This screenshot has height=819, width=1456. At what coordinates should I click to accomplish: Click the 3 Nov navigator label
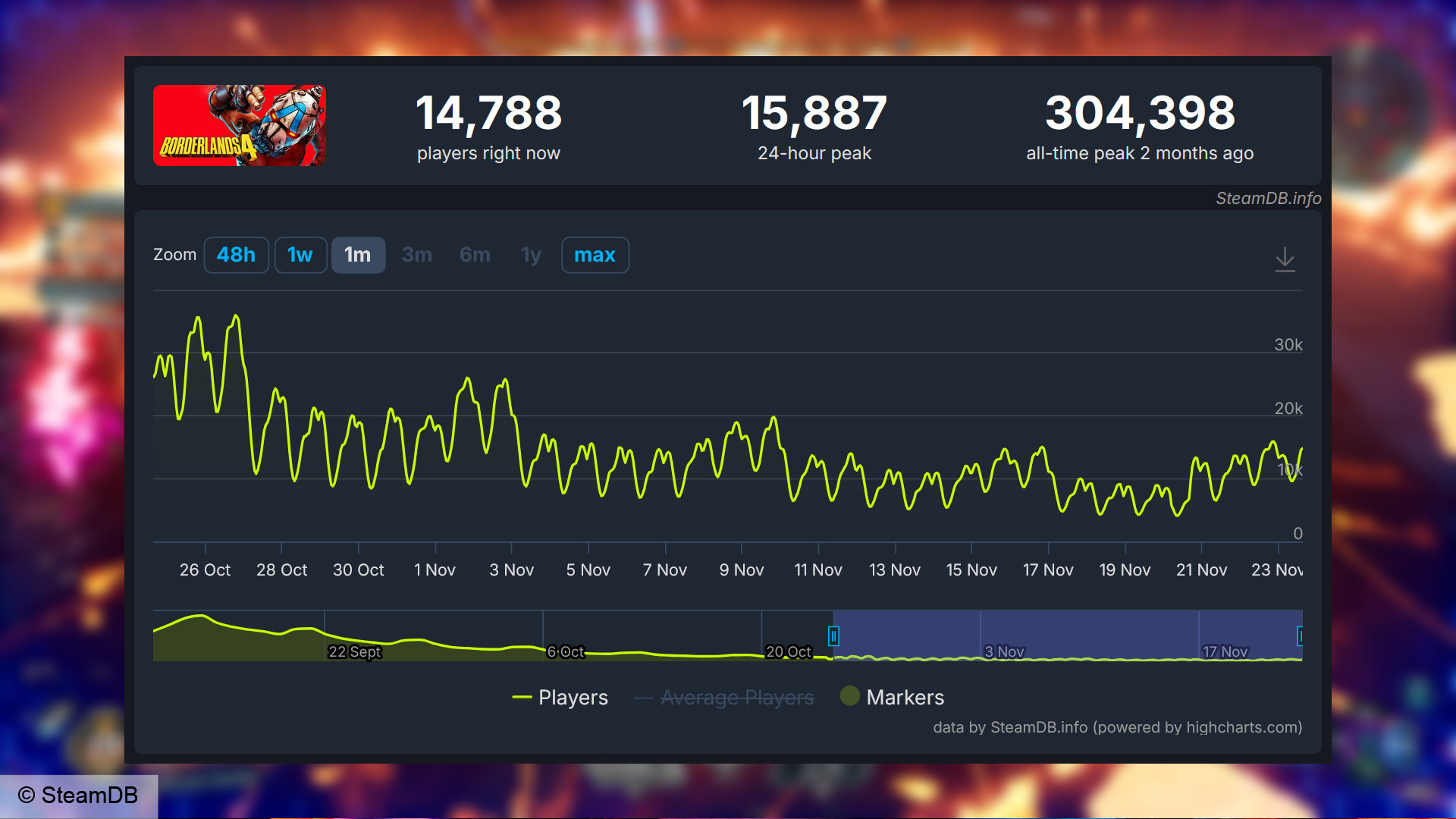click(1004, 651)
